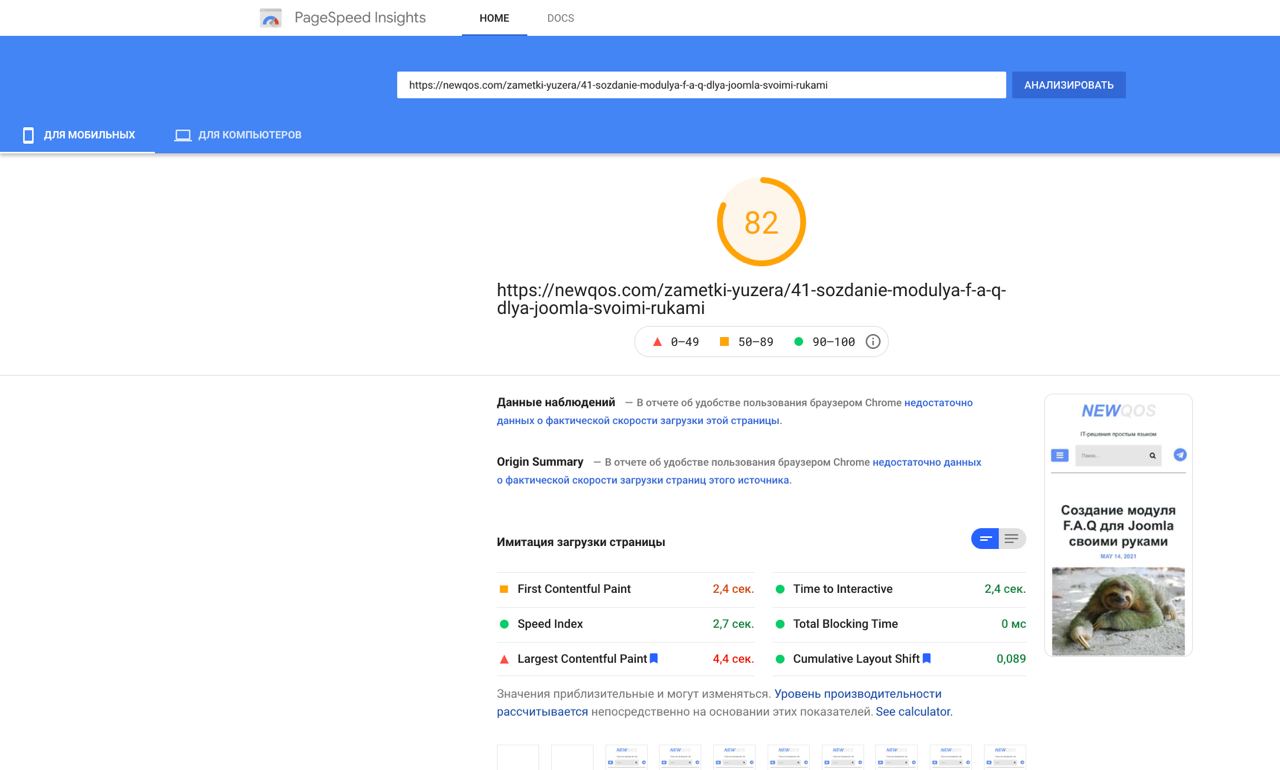Click the orange square First Contentful Paint indicator
1280x770 pixels.
504,589
